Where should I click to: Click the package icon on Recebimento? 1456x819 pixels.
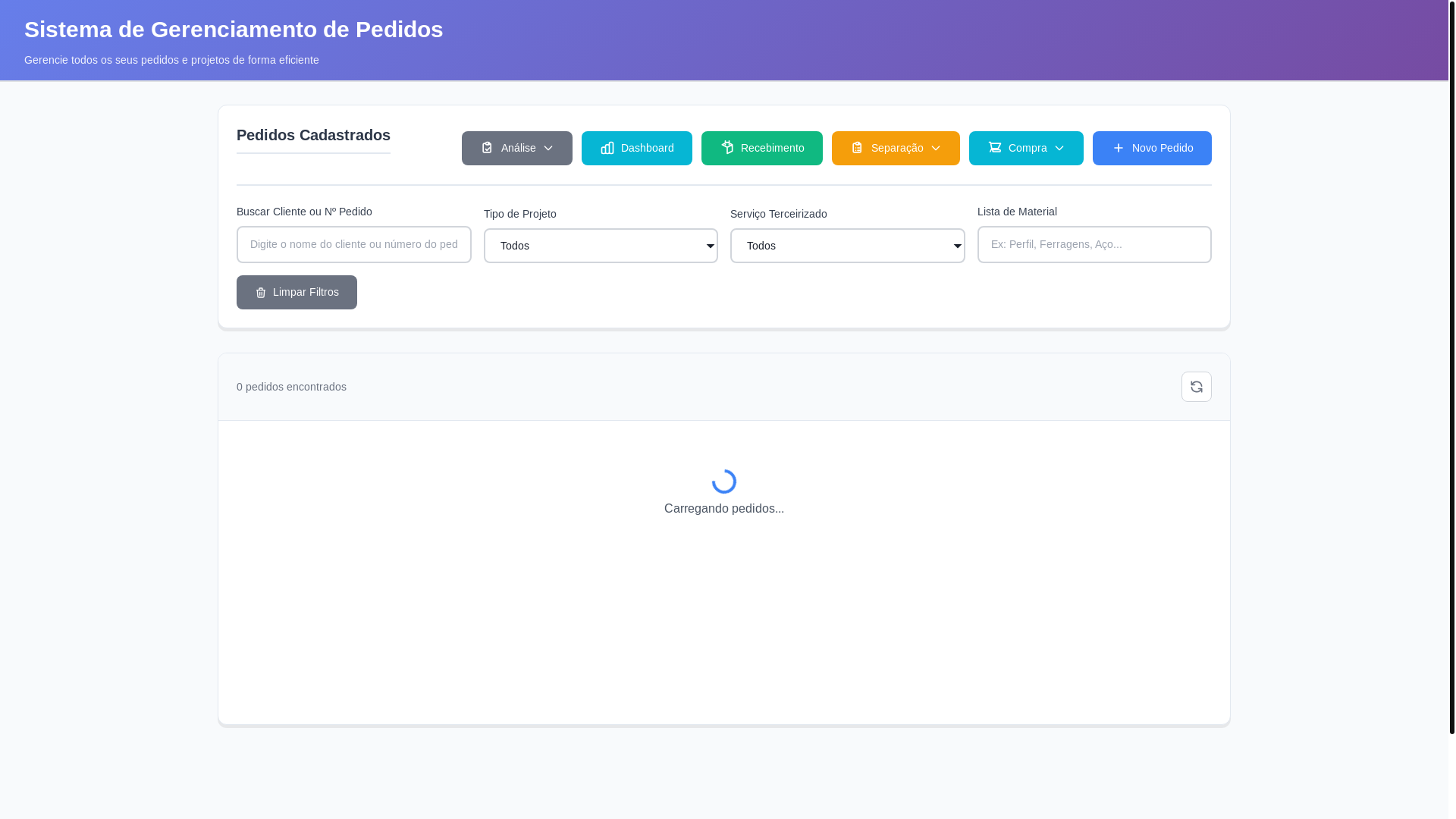pyautogui.click(x=727, y=147)
